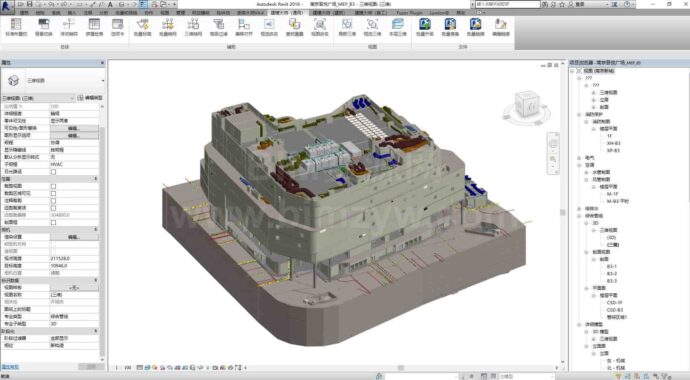Click 编辑 button for 可见性/图形替换
Viewport: 690px width, 380px height.
point(74,128)
